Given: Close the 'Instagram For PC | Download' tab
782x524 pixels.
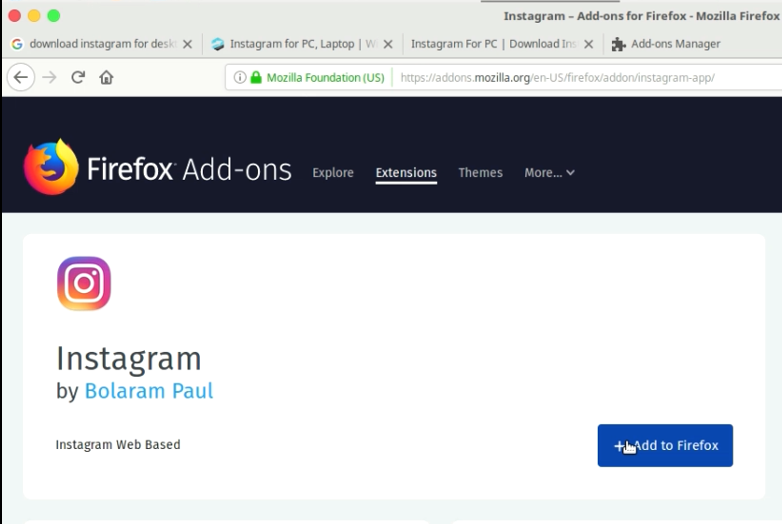Looking at the screenshot, I should pos(588,44).
